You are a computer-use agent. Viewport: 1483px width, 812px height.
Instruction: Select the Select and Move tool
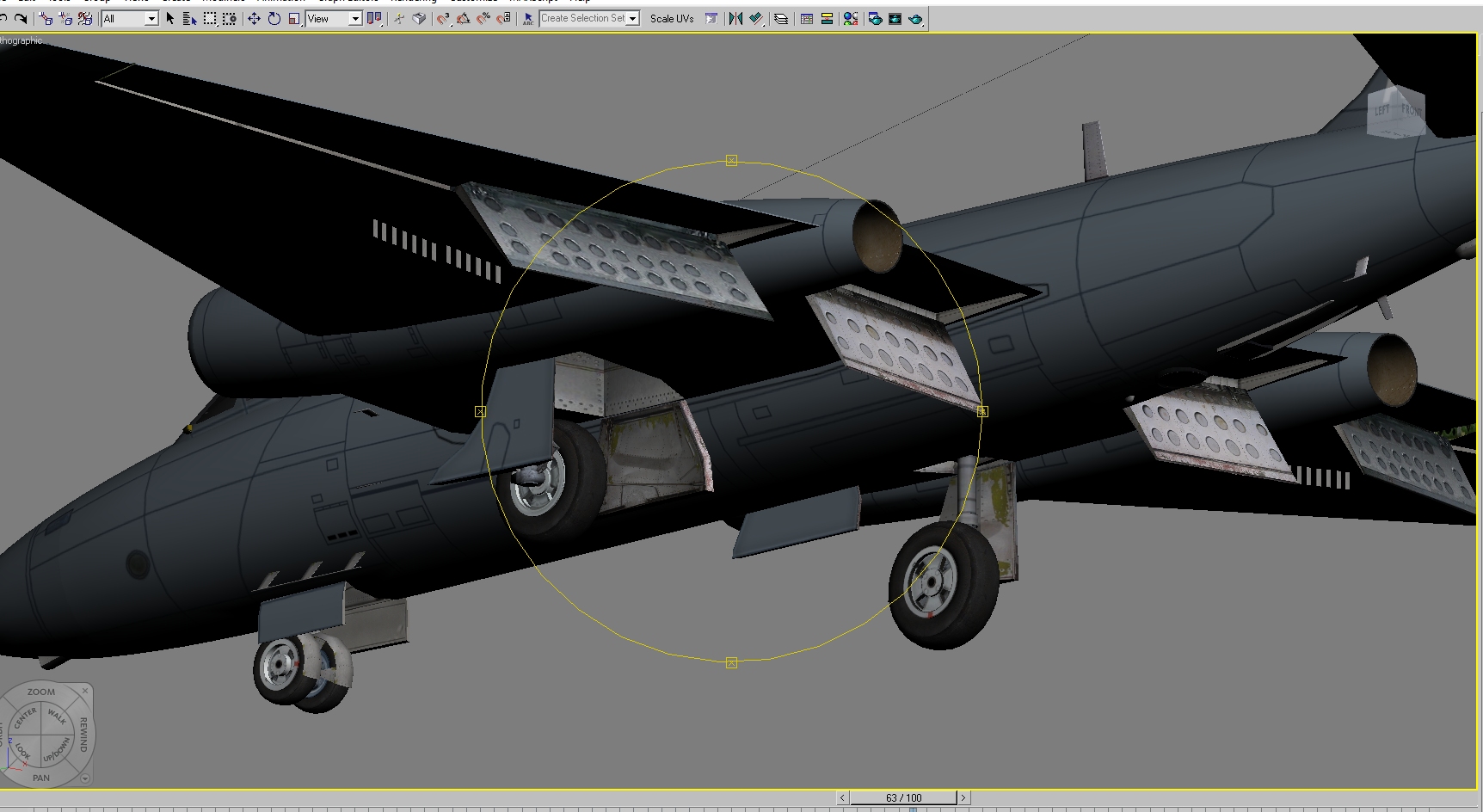tap(254, 18)
